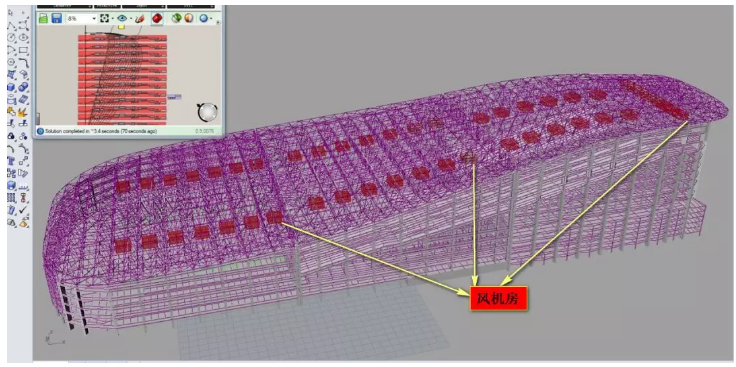Select the Trim tool
The width and height of the screenshot is (736, 367).
coord(11,124)
